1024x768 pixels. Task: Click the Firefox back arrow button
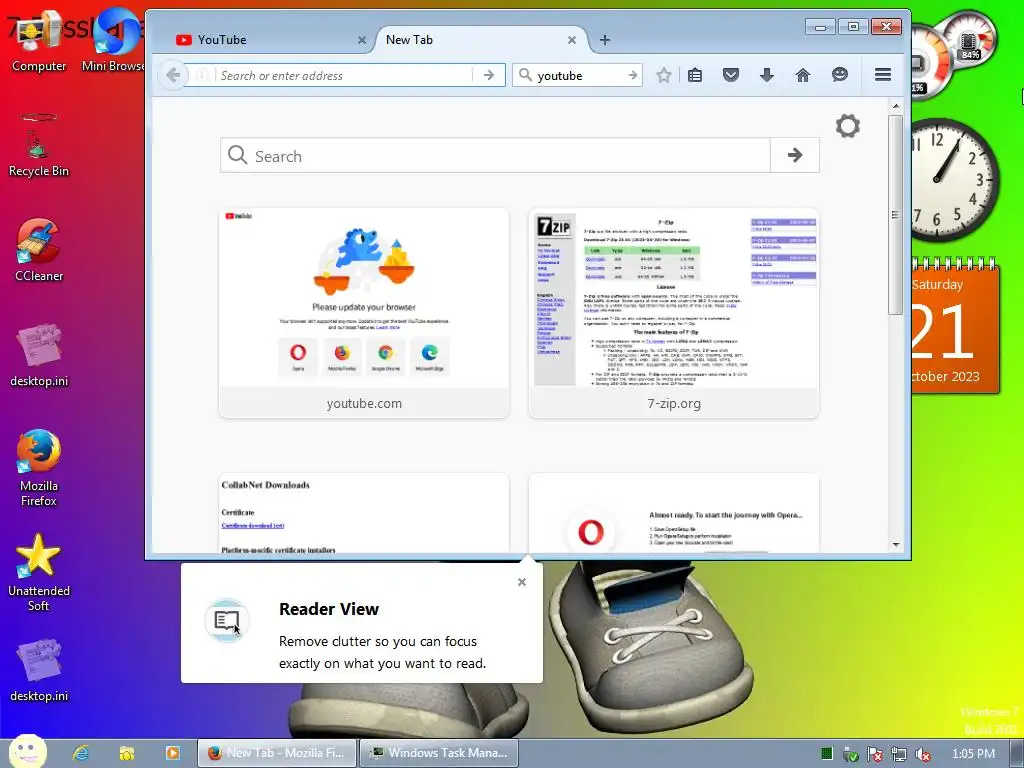click(x=173, y=75)
